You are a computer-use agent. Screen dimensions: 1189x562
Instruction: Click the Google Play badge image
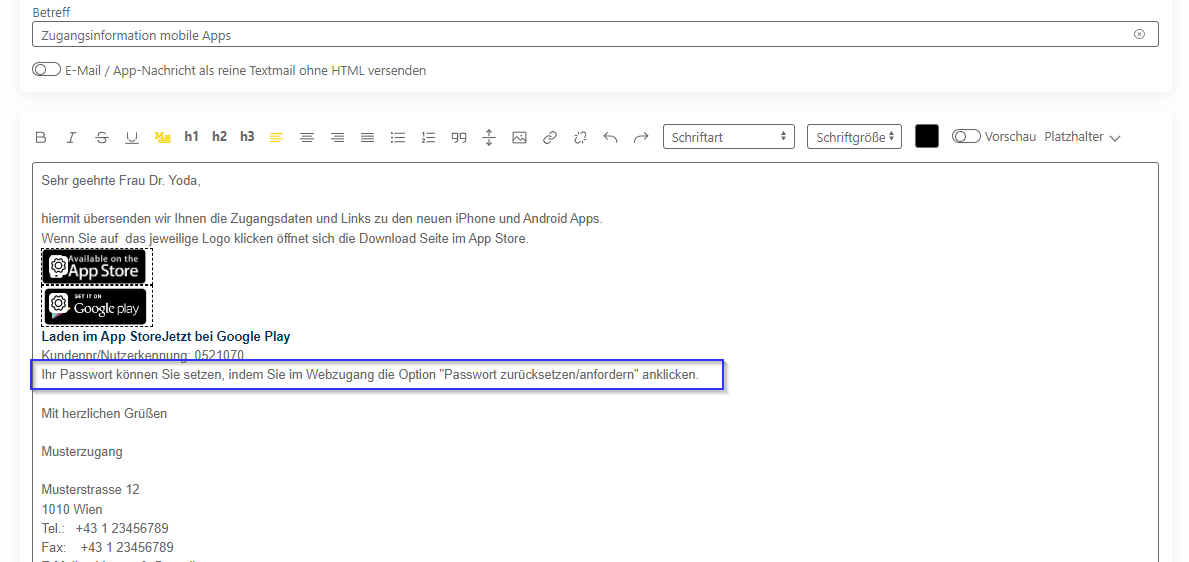pos(96,307)
